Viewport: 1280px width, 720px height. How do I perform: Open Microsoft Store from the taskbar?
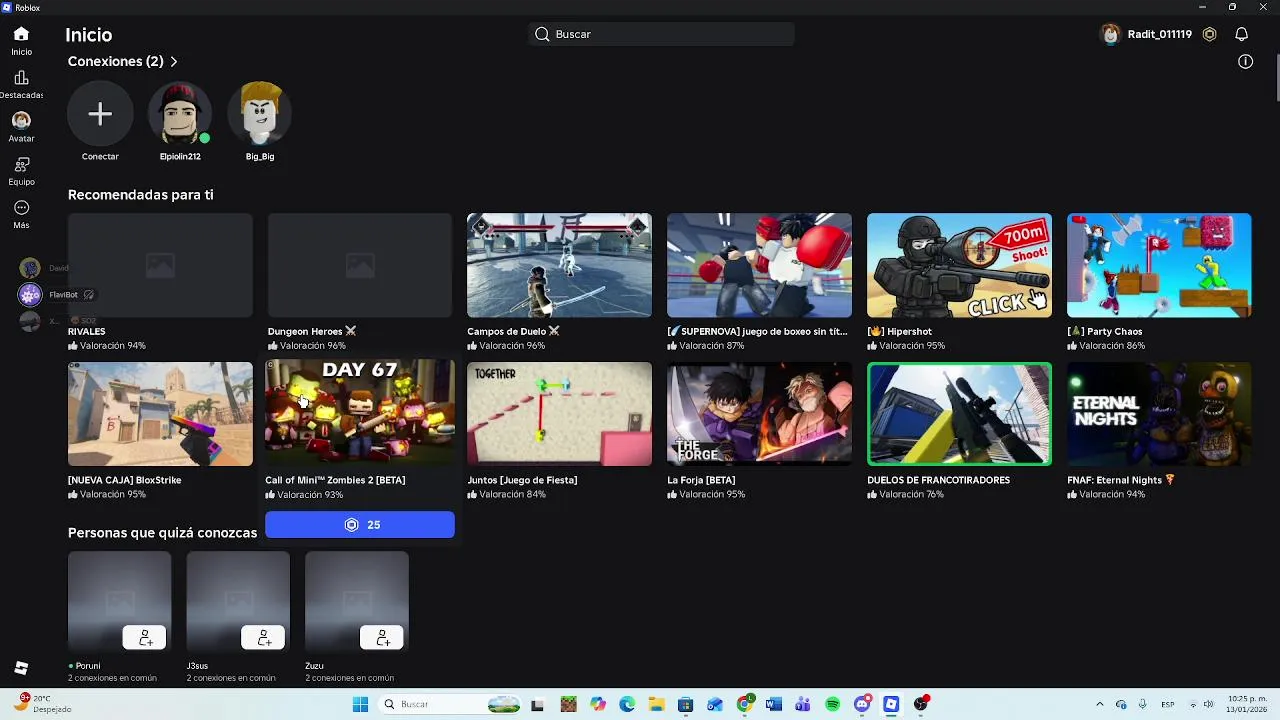[685, 704]
